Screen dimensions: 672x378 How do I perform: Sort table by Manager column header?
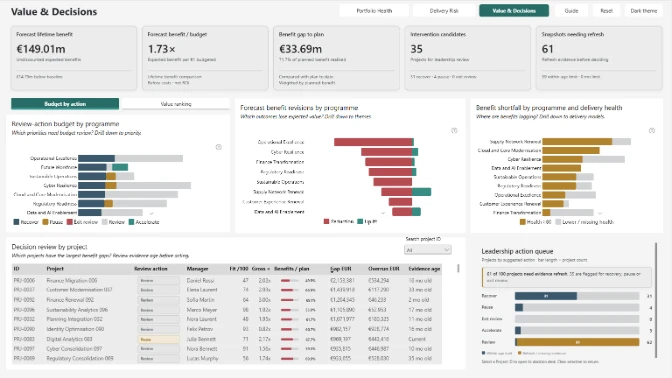tap(197, 269)
